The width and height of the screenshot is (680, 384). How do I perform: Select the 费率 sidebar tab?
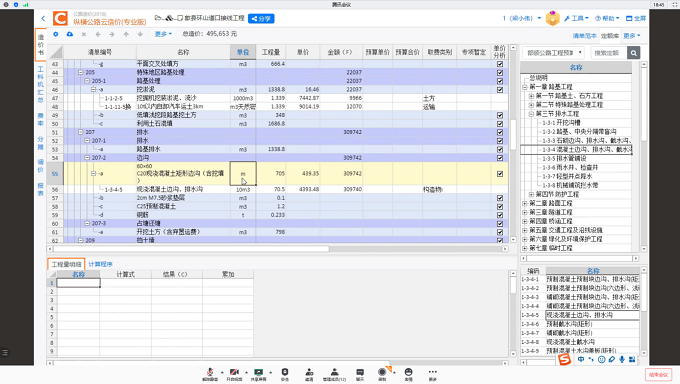click(x=40, y=119)
